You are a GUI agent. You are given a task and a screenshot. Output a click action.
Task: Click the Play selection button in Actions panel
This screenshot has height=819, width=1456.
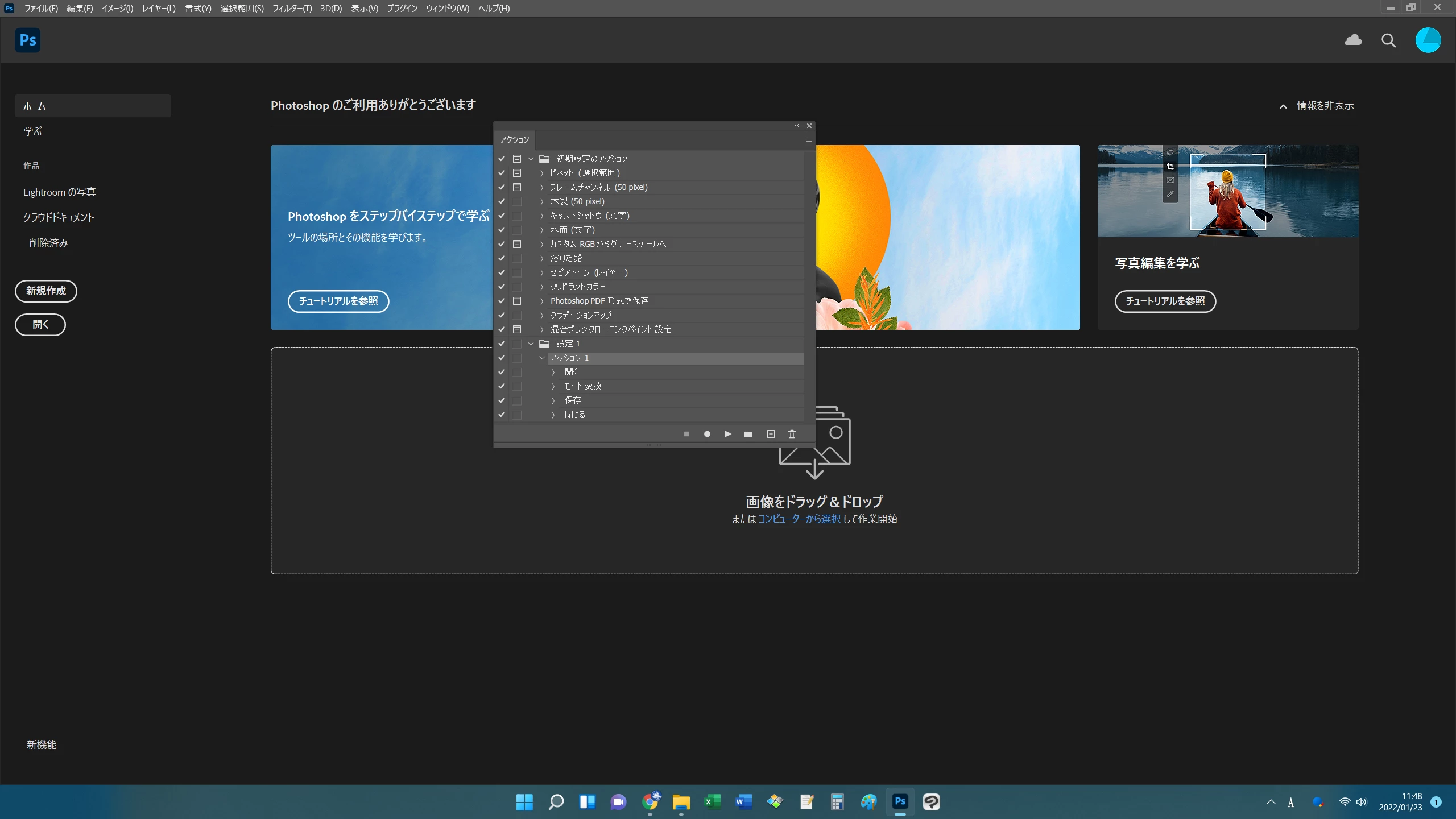(x=728, y=434)
